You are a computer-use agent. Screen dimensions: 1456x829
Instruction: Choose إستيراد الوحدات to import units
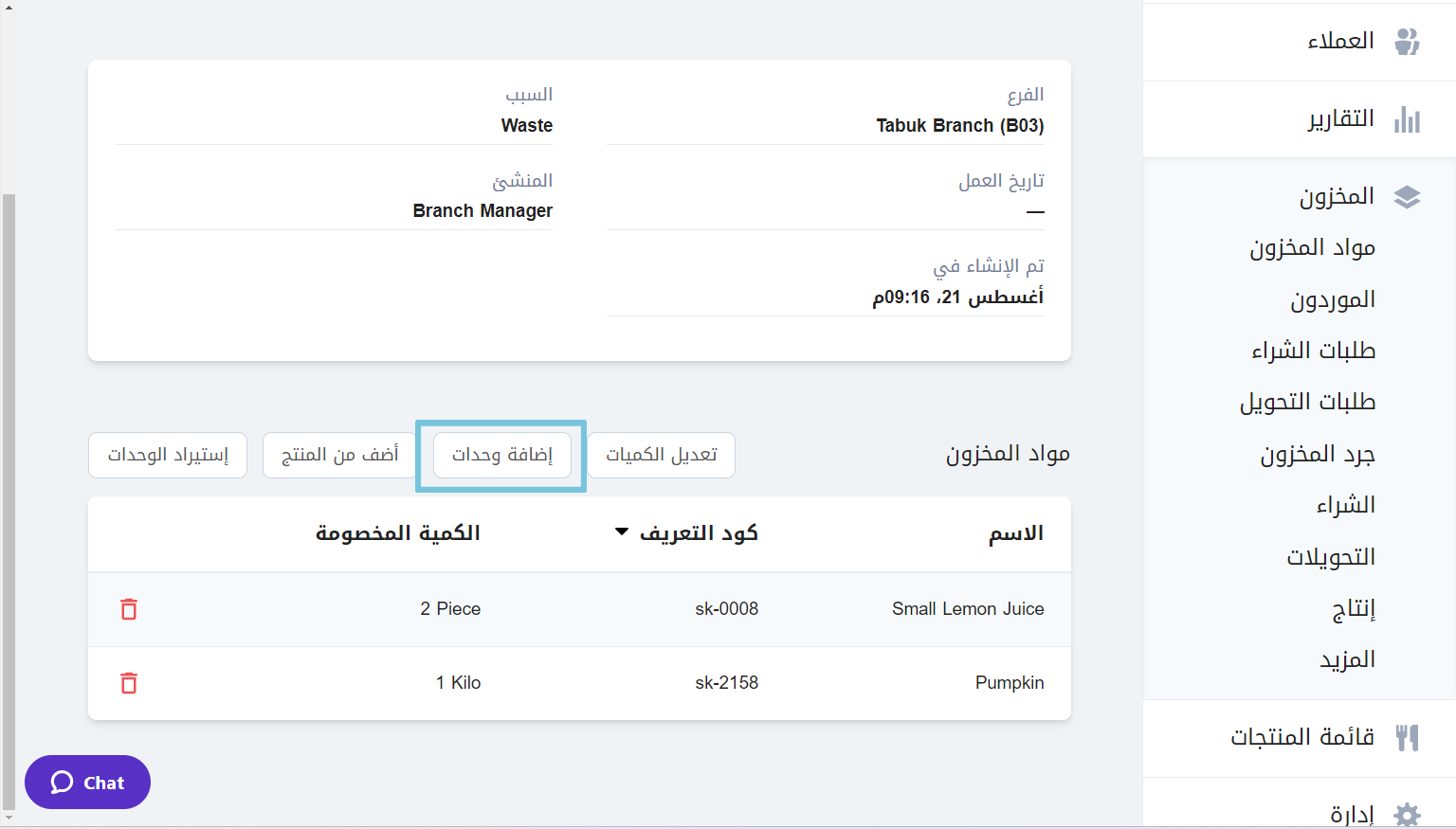tap(167, 455)
